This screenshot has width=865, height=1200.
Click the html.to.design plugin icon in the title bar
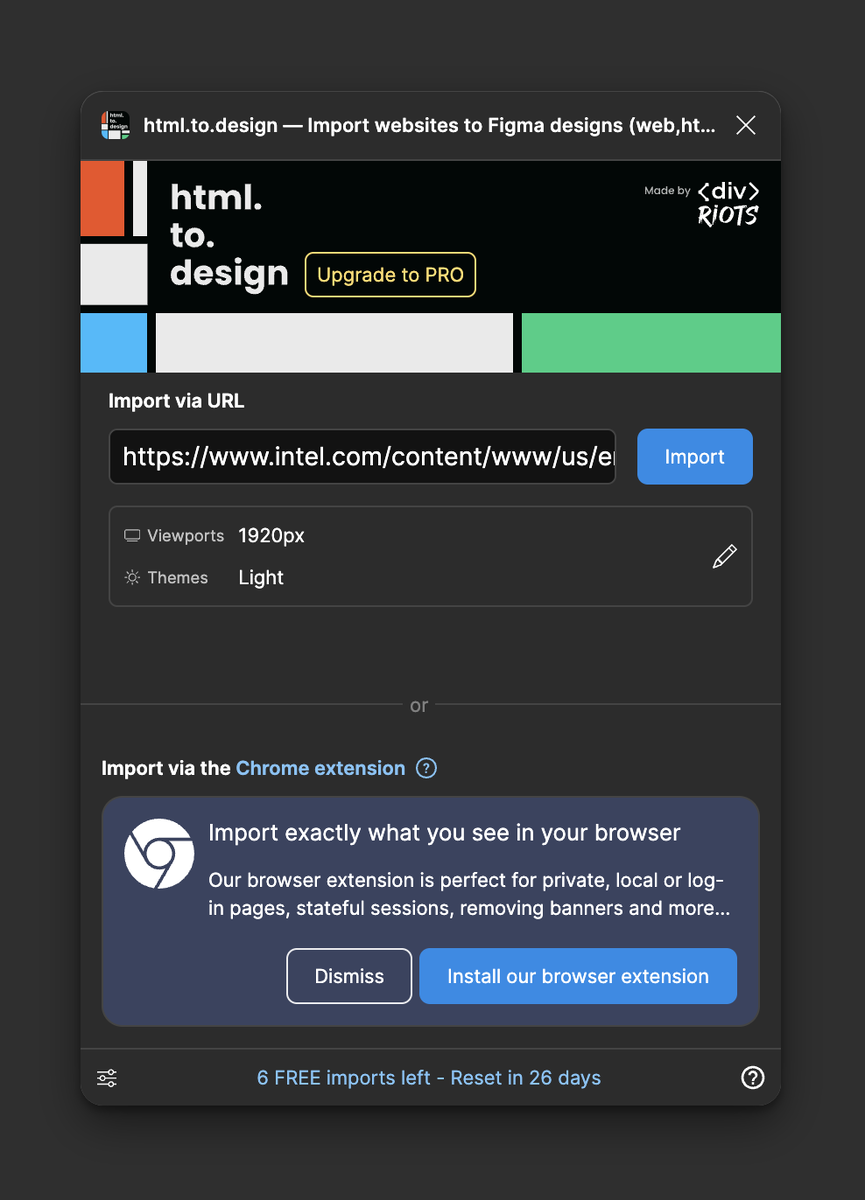[x=115, y=125]
